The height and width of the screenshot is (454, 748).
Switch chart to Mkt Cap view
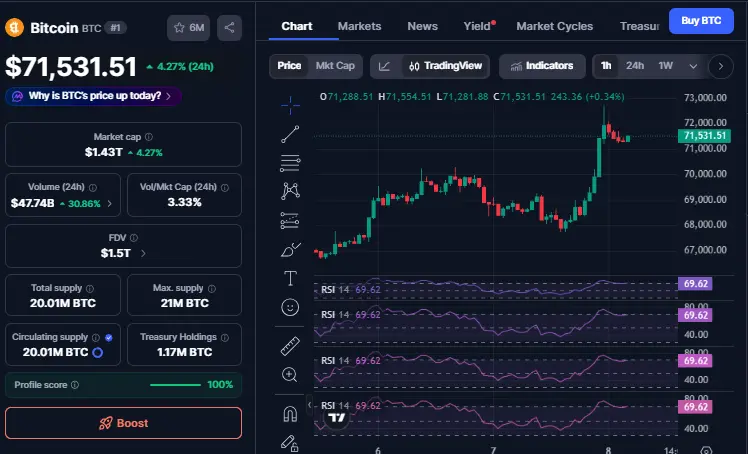click(335, 66)
